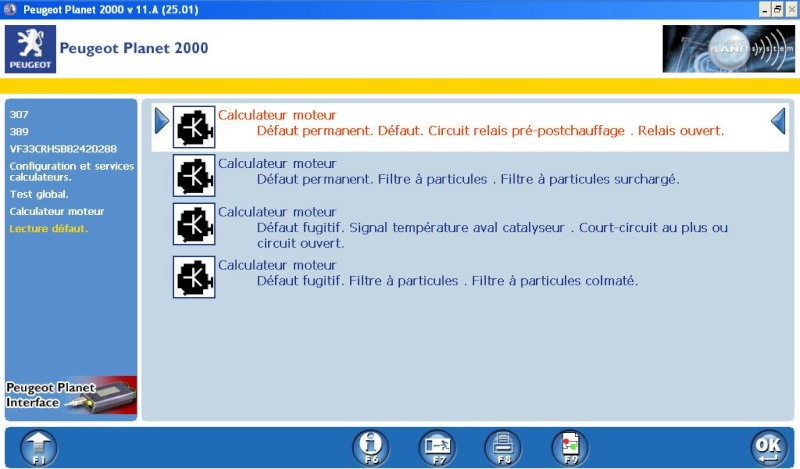Click engine icon for colmaté particle filter fault

click(194, 277)
